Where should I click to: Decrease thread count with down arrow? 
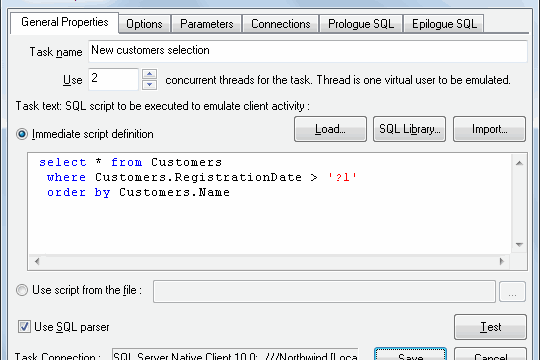[149, 85]
